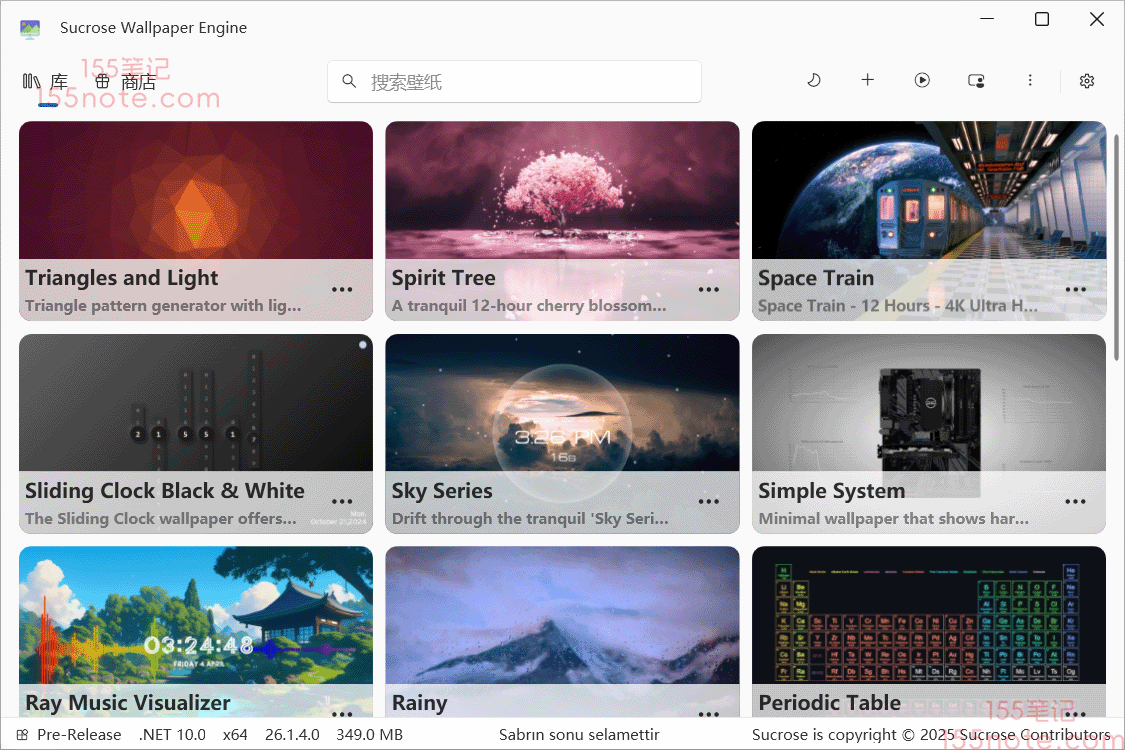
Task: Switch to the 商店 store tab
Action: pyautogui.click(x=126, y=82)
